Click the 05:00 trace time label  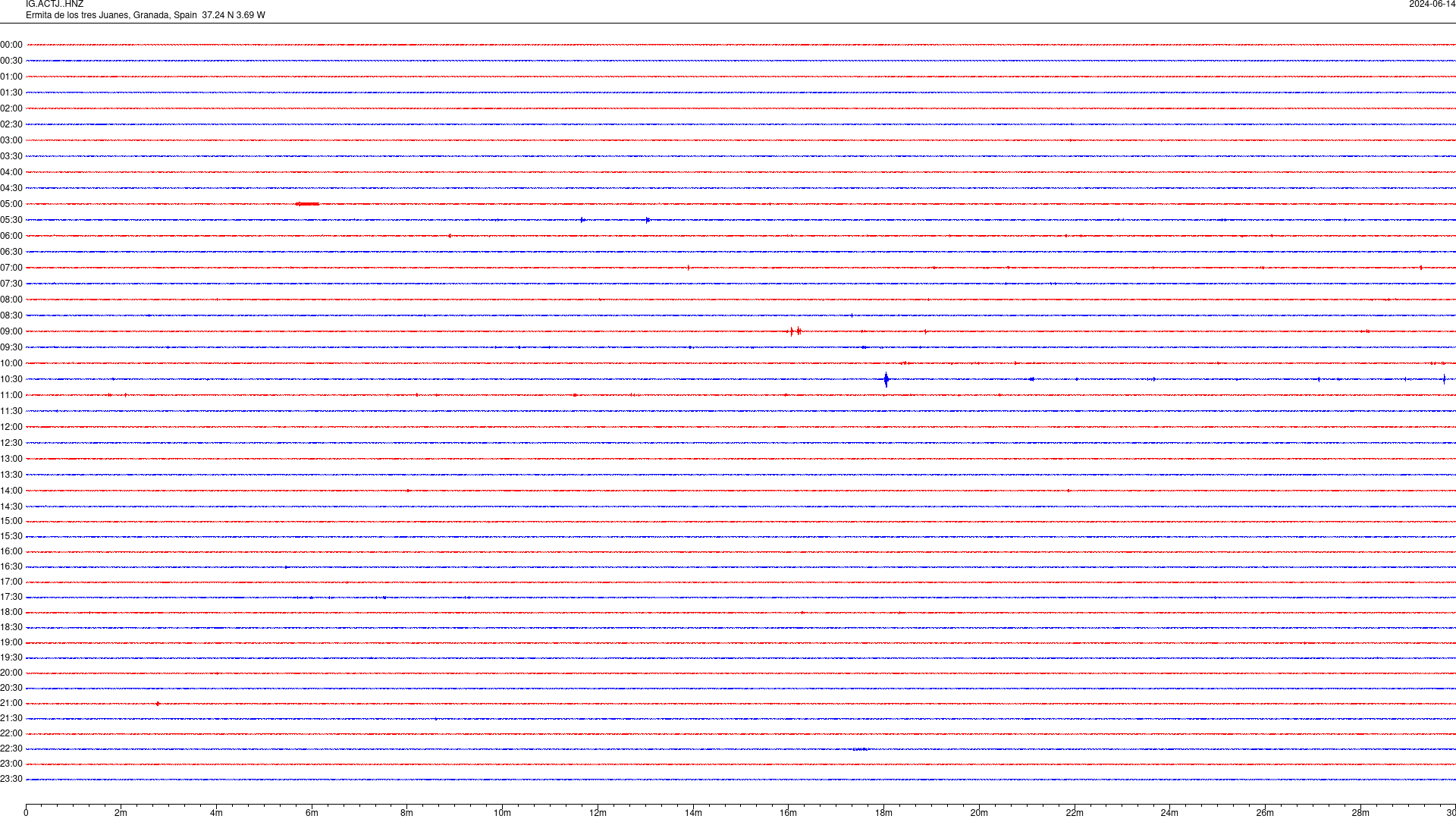(x=11, y=204)
